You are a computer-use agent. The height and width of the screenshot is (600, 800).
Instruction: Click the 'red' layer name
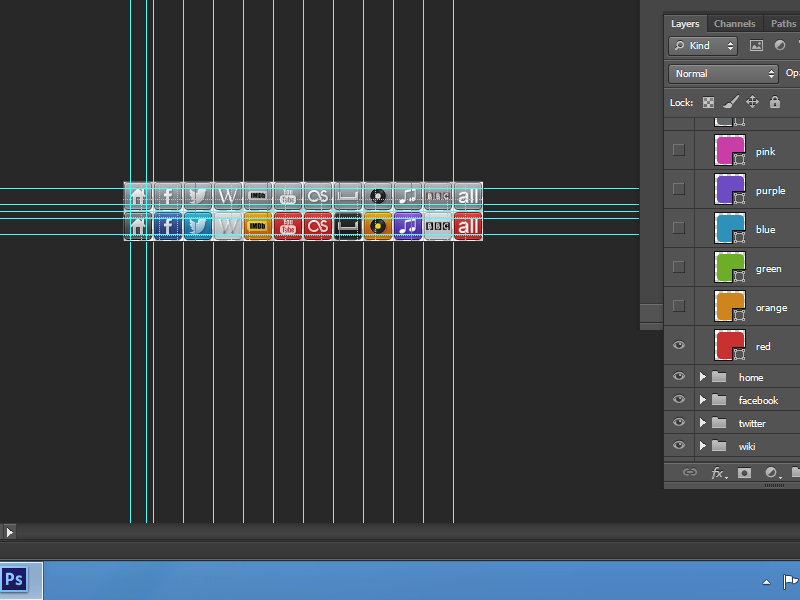click(x=763, y=347)
